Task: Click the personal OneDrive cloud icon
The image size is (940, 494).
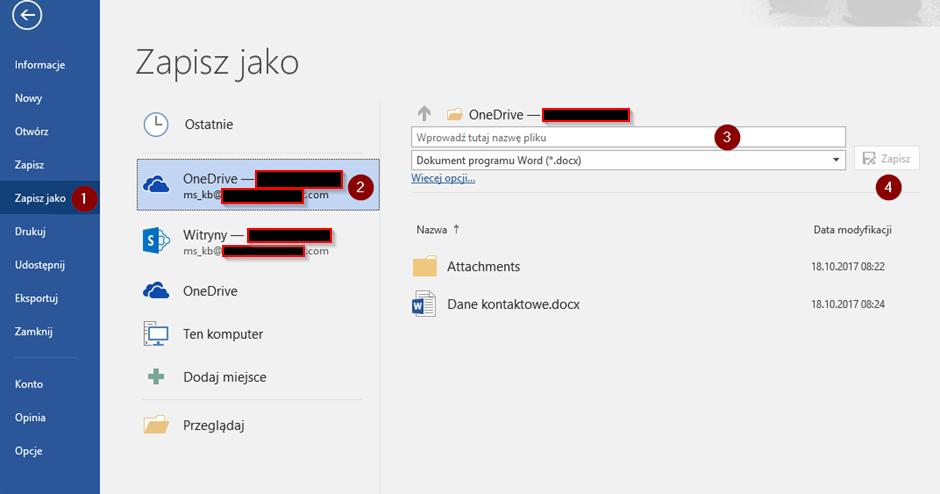Action: pyautogui.click(x=156, y=291)
